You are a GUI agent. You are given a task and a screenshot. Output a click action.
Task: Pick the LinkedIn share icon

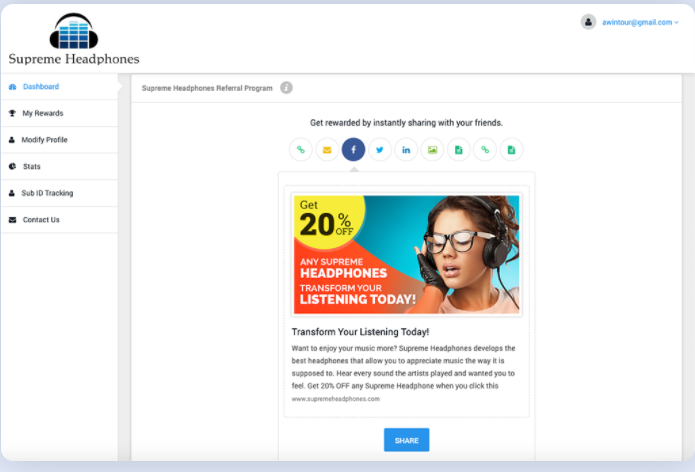pos(406,150)
